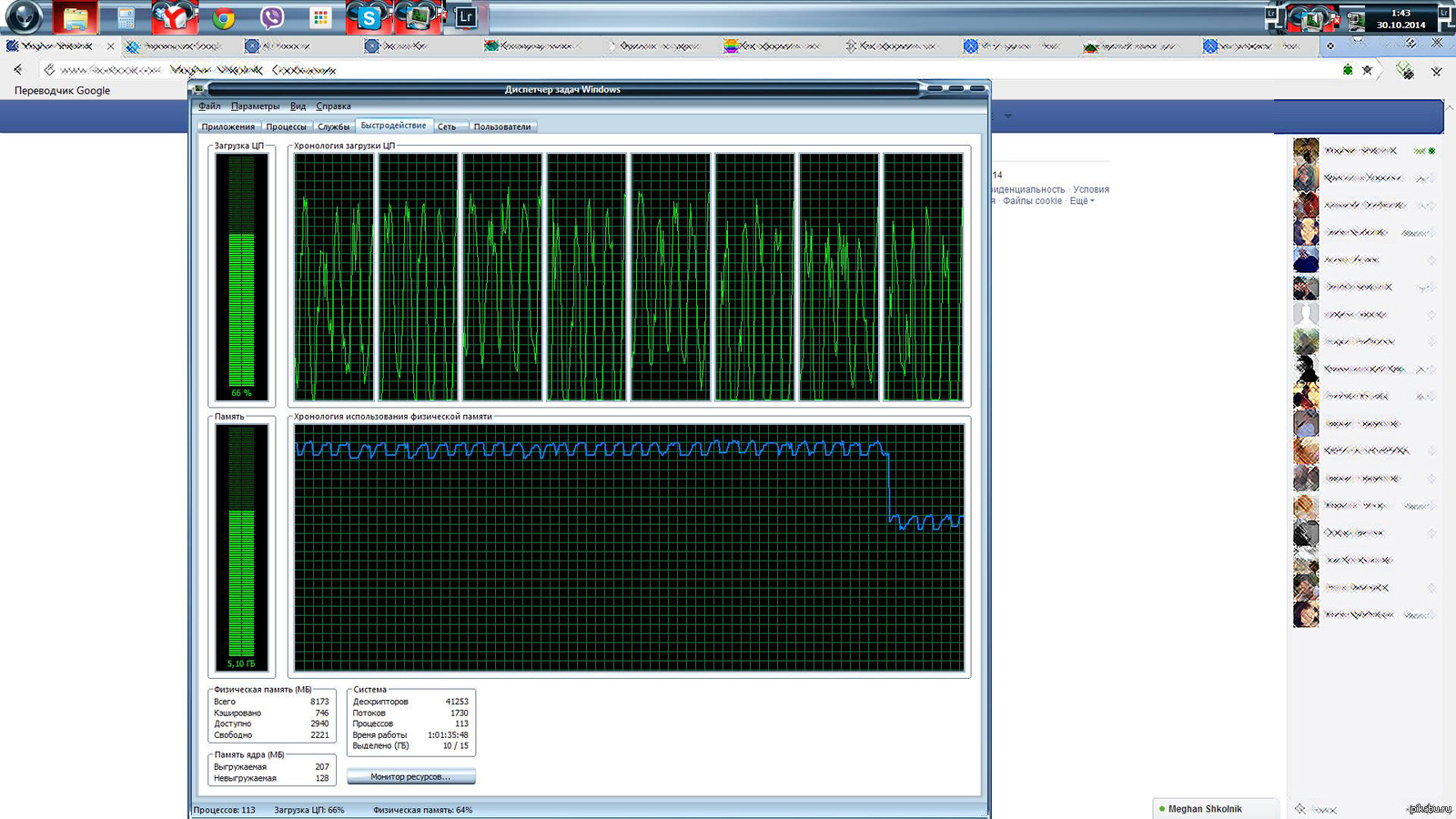This screenshot has height=819, width=1456.
Task: Switch to the Процессы tab
Action: [x=286, y=127]
